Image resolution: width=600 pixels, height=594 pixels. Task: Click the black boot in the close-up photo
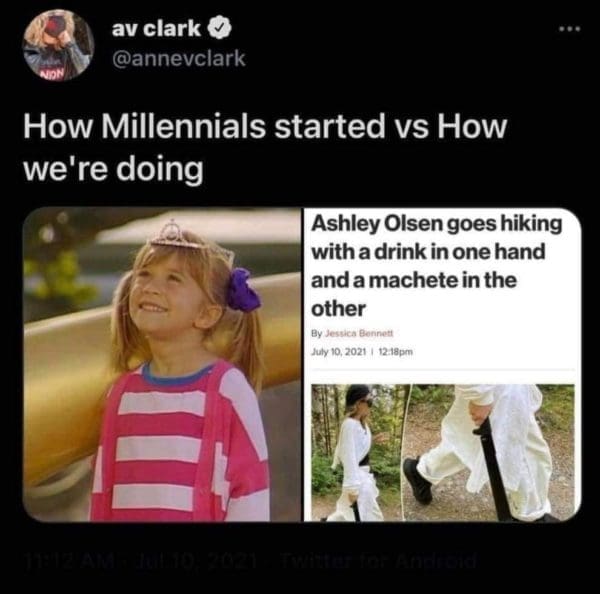417,480
